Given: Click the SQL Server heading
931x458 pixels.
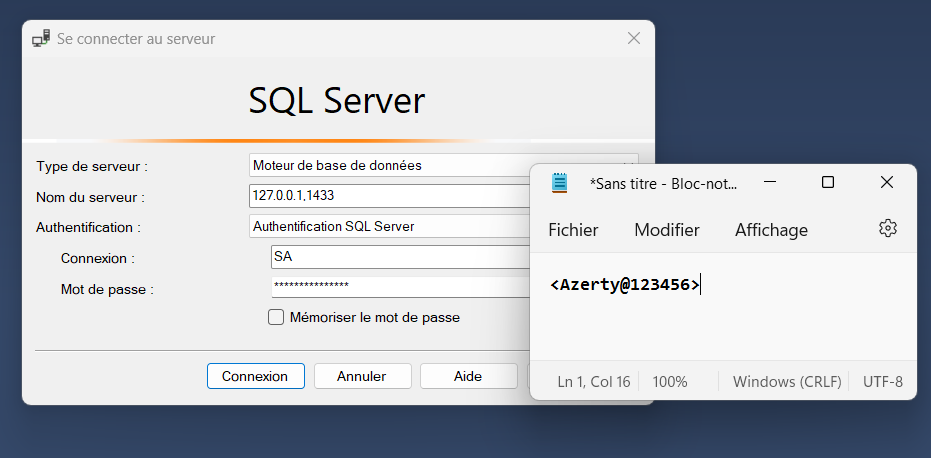Looking at the screenshot, I should 337,100.
